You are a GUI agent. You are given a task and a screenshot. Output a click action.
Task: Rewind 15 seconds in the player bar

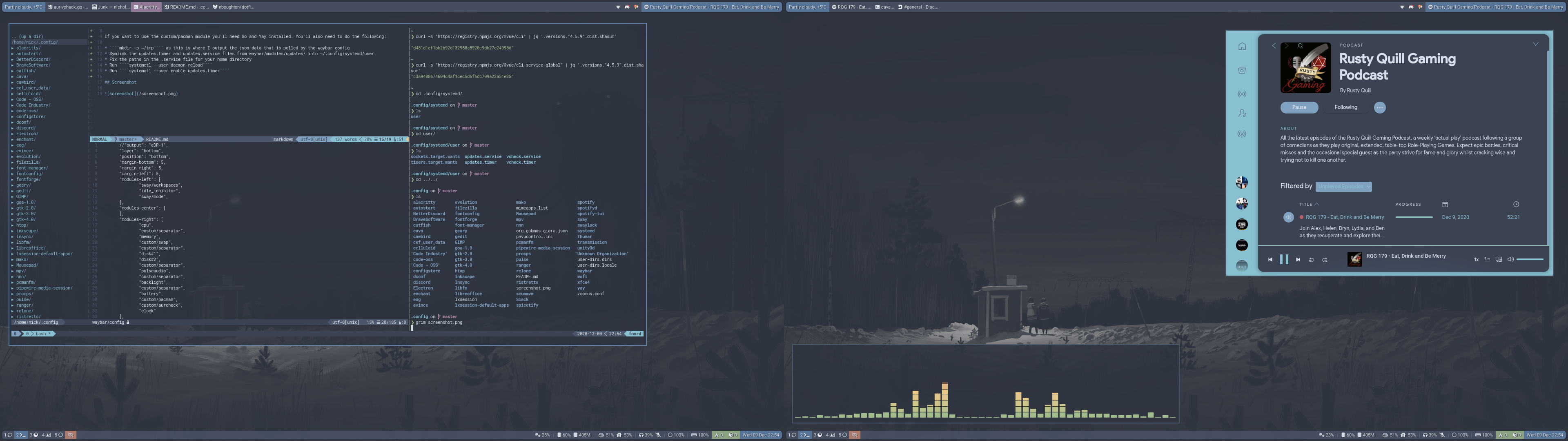click(1312, 259)
